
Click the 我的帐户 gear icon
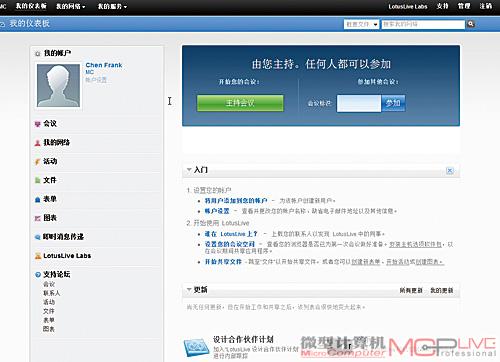click(x=38, y=53)
